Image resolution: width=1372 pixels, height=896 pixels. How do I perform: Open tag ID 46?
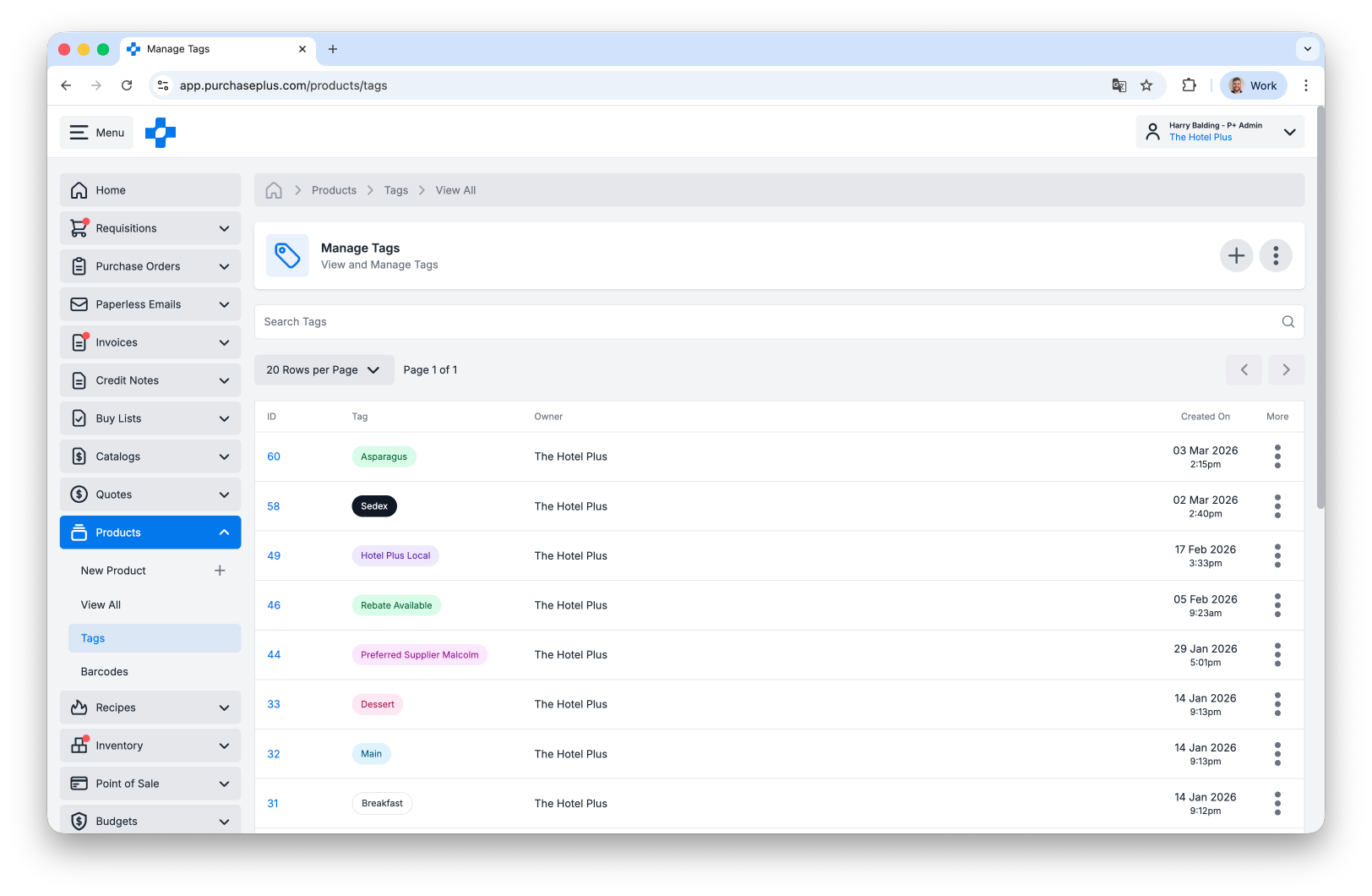point(274,605)
